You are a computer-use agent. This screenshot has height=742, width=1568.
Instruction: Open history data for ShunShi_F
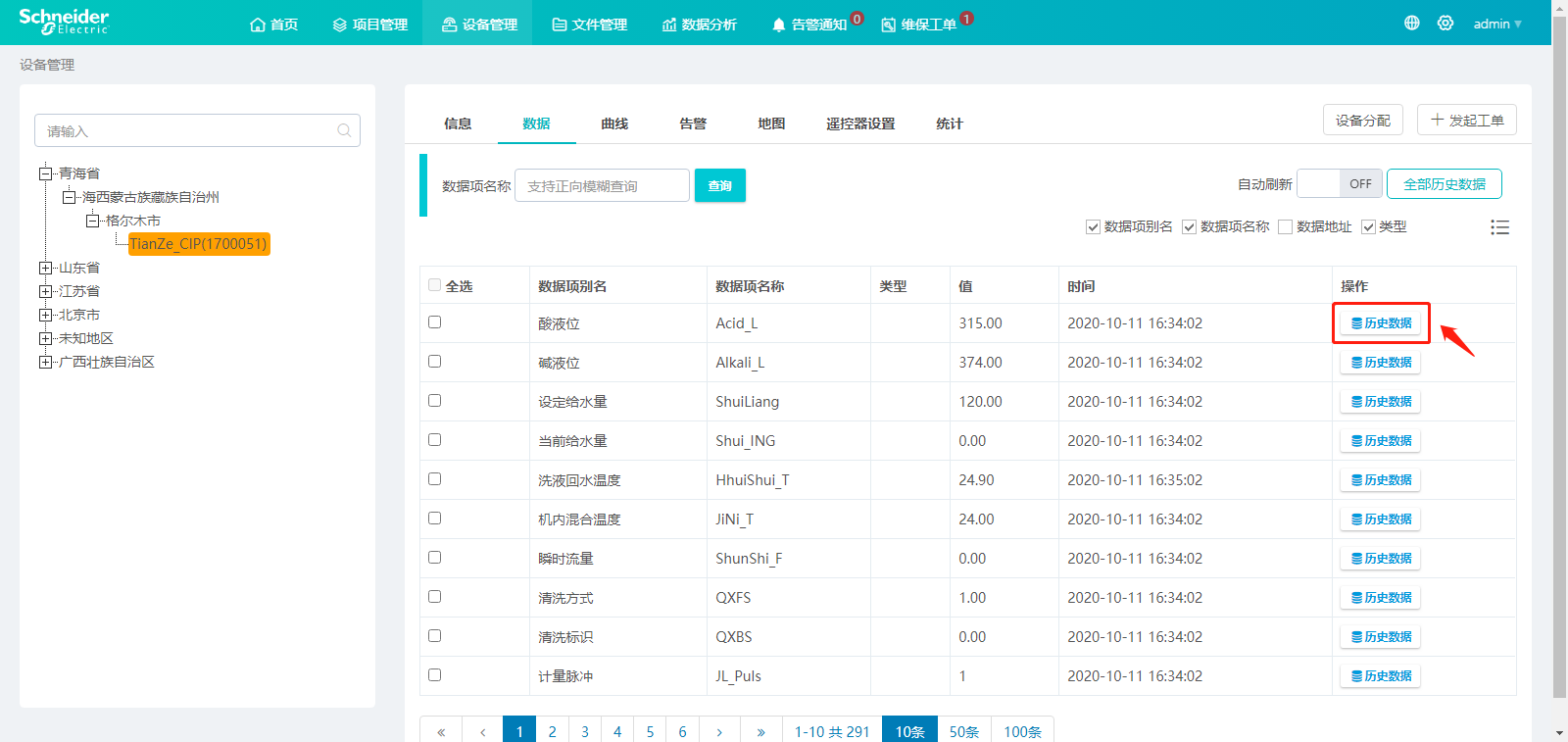[x=1381, y=559]
